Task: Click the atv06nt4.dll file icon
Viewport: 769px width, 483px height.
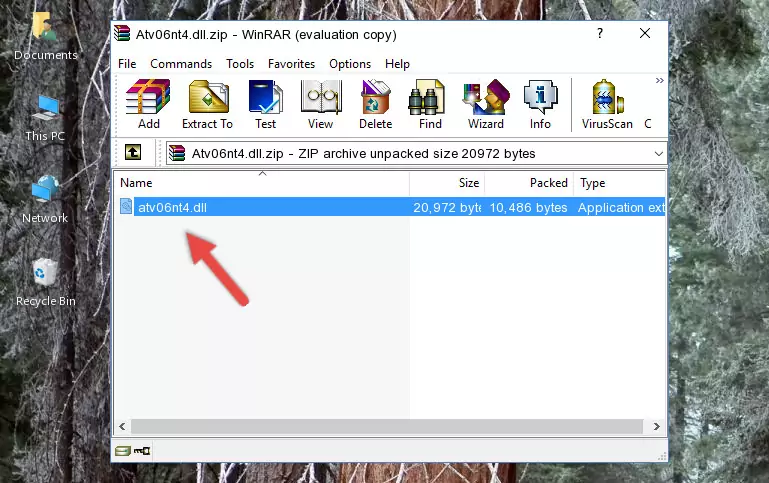Action: click(126, 206)
